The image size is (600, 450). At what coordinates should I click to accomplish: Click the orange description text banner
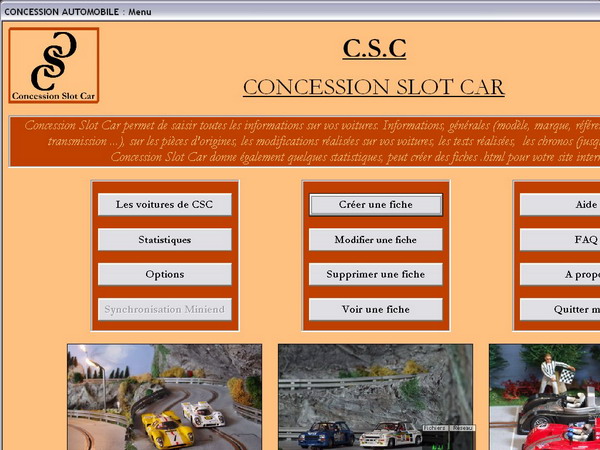click(300, 142)
